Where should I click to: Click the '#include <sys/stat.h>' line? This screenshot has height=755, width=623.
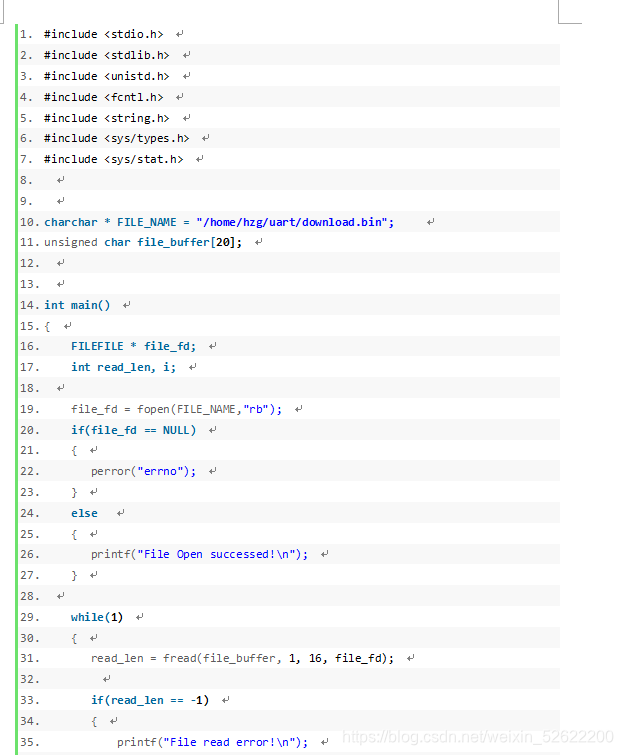click(x=114, y=159)
